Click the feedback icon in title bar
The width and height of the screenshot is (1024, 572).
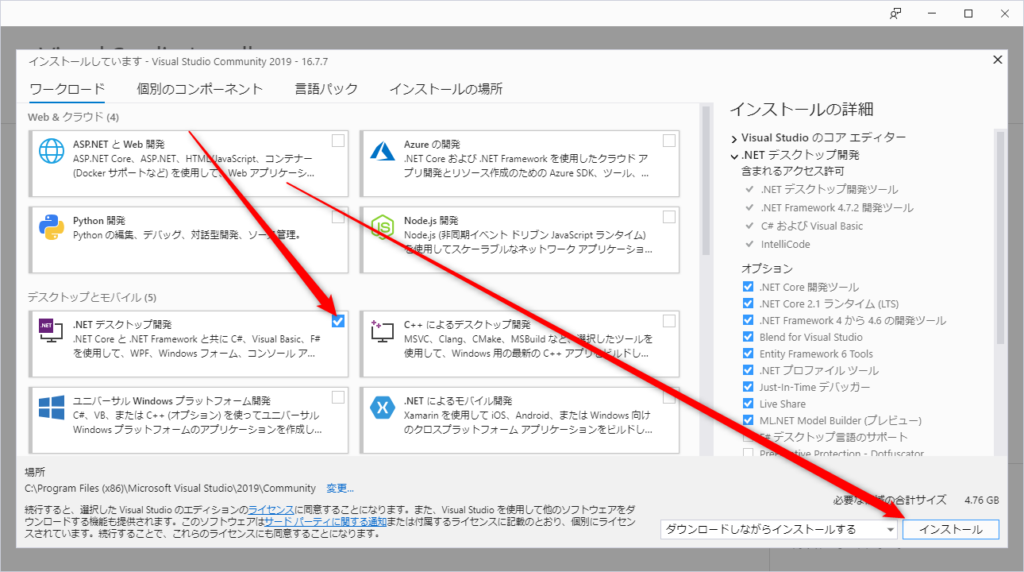point(895,13)
